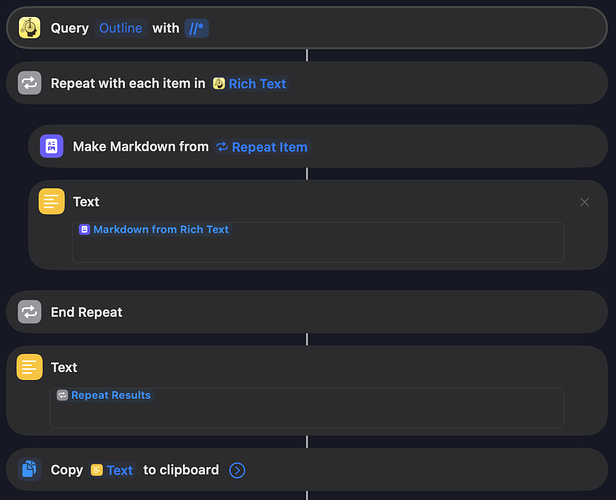Select the Rich Text variable token
The image size is (616, 500).
[250, 84]
